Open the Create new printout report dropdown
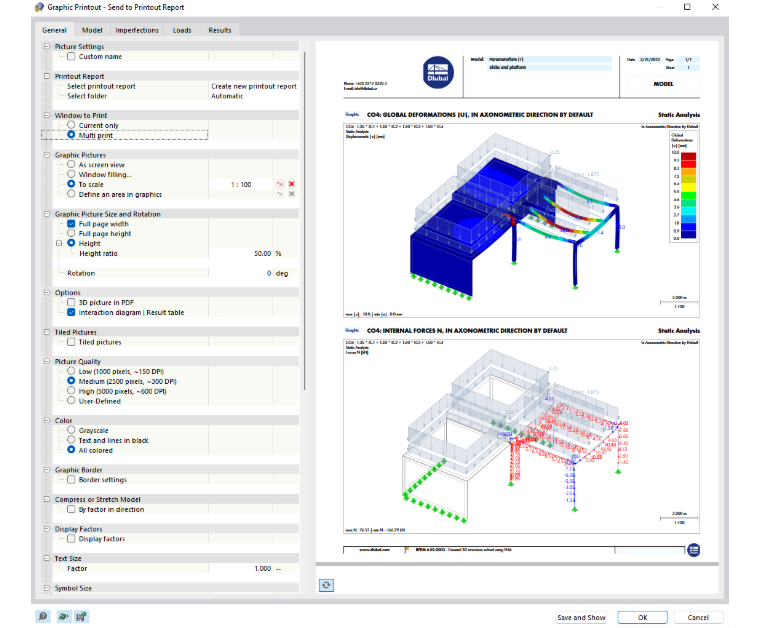760x628 pixels. [254, 86]
